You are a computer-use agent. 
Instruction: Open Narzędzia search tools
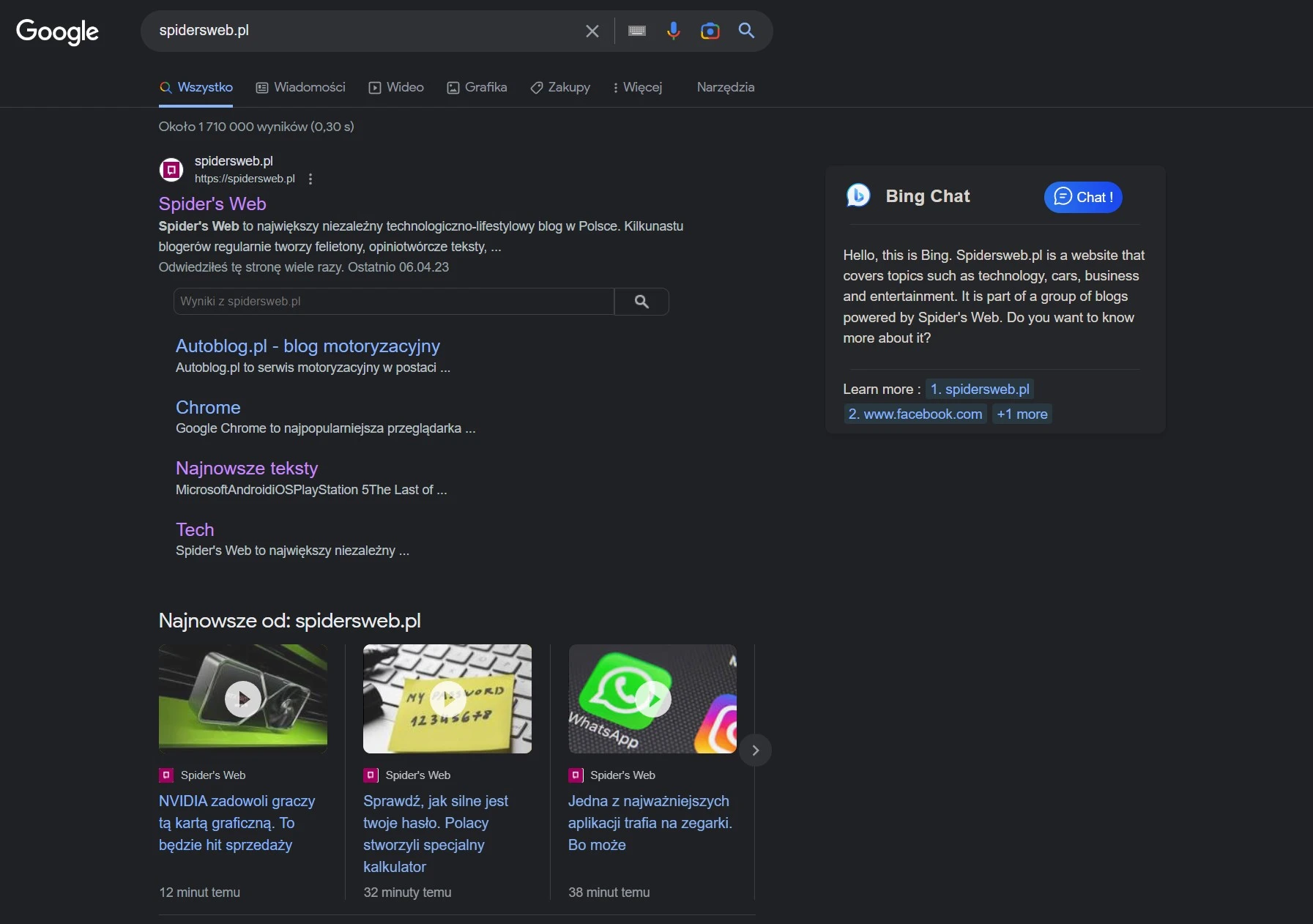[726, 87]
